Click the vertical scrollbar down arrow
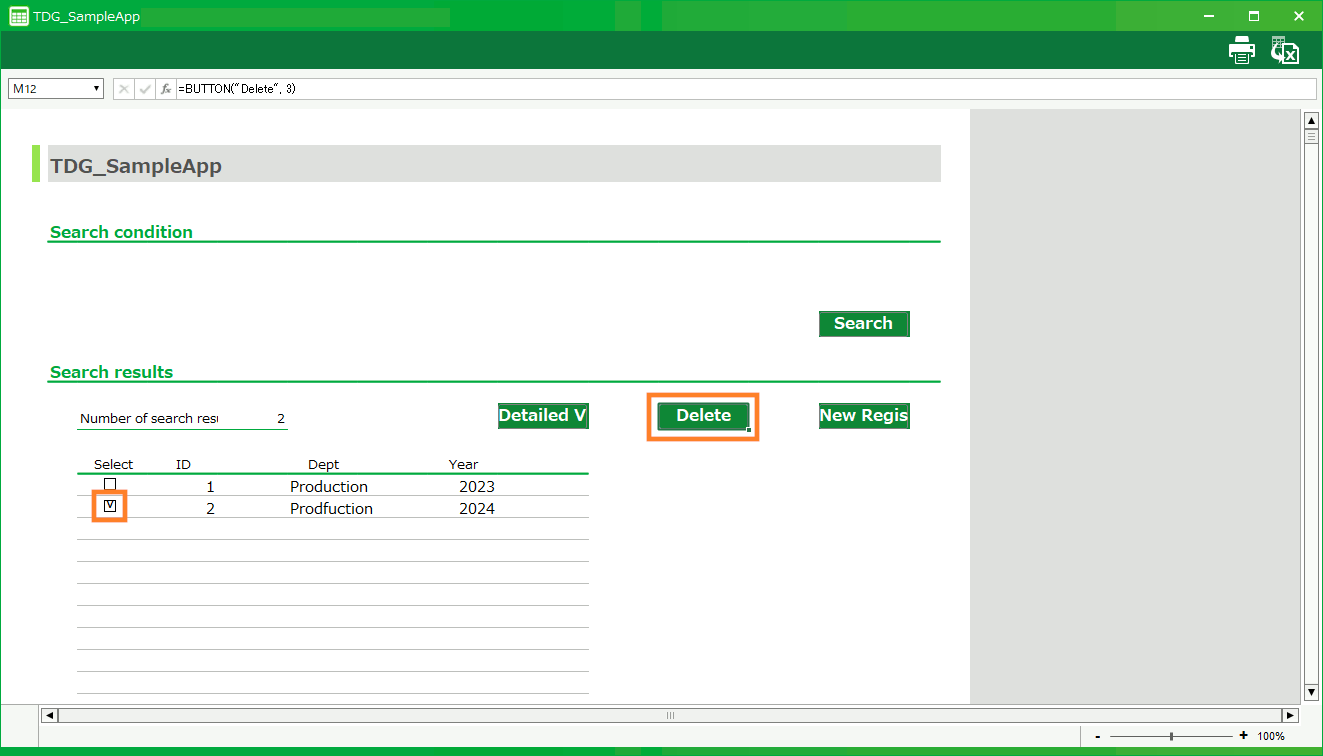Screen dimensions: 1323x756 click(x=1311, y=691)
